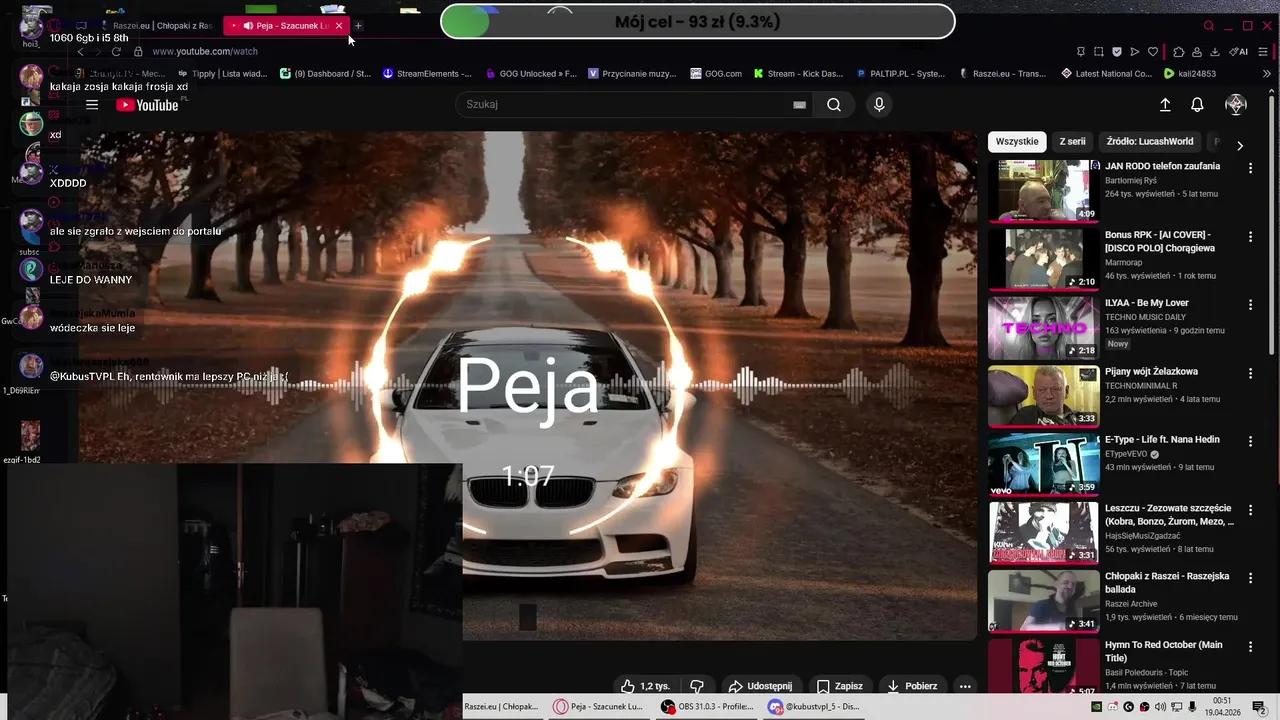Open the browser AI assistant icon
Viewport: 1280px width, 720px height.
1239,51
